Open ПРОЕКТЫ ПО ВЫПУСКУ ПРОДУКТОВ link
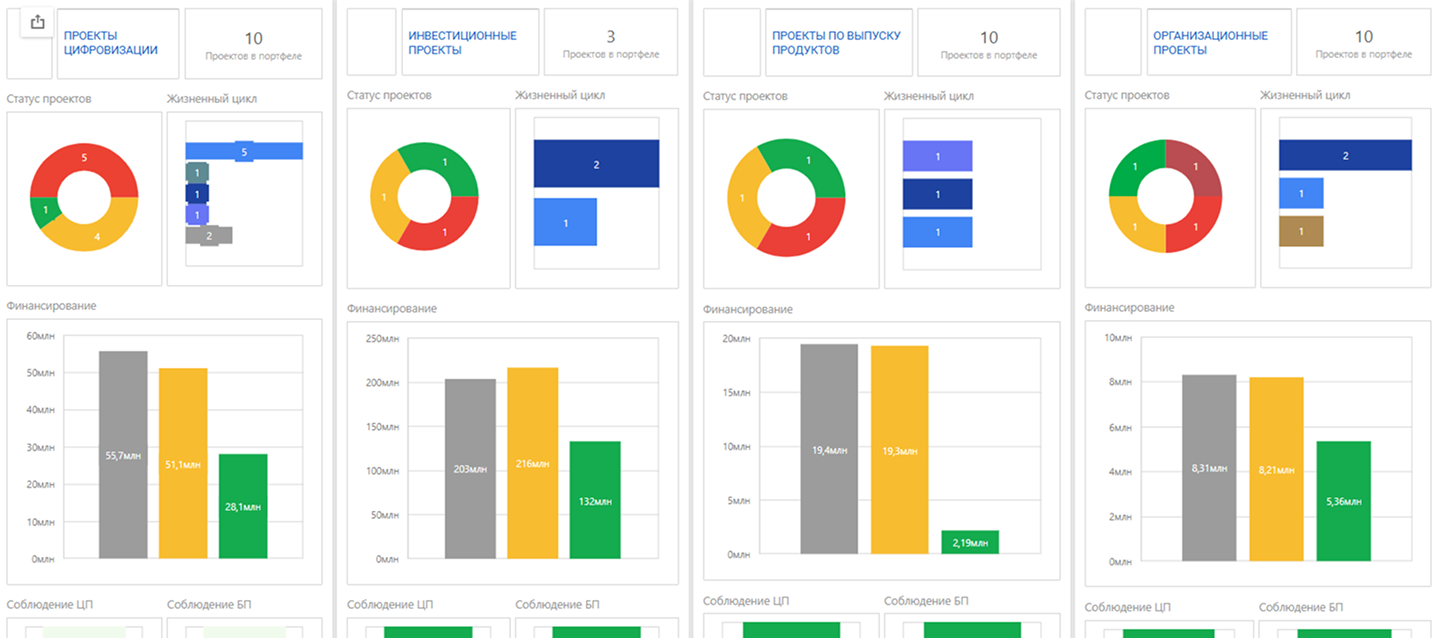 coord(836,42)
